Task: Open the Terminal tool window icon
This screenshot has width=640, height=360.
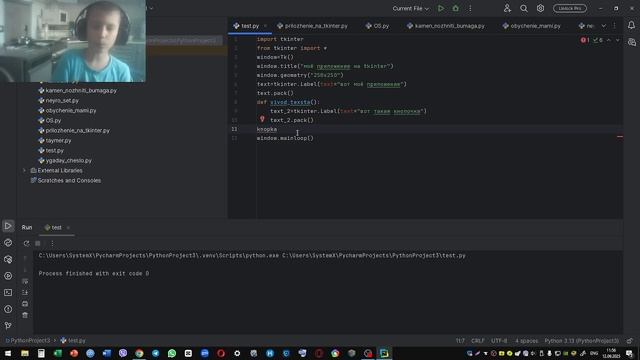Action: pyautogui.click(x=8, y=293)
